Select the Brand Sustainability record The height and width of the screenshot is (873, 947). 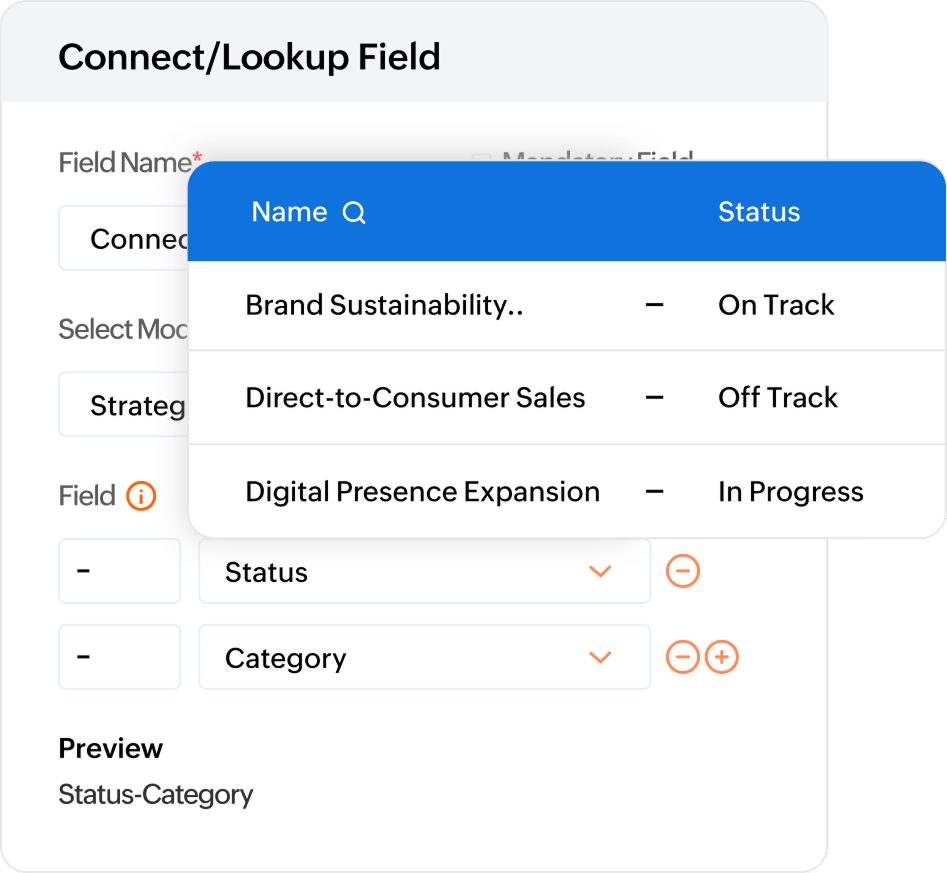tap(385, 305)
